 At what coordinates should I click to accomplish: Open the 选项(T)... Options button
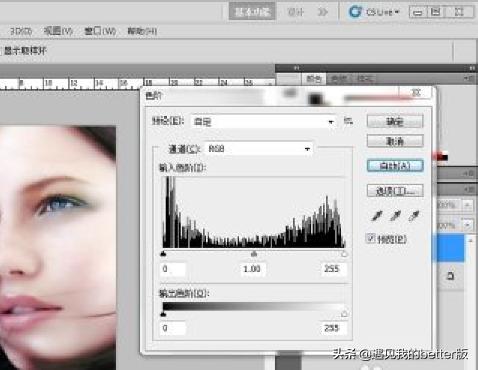point(395,191)
